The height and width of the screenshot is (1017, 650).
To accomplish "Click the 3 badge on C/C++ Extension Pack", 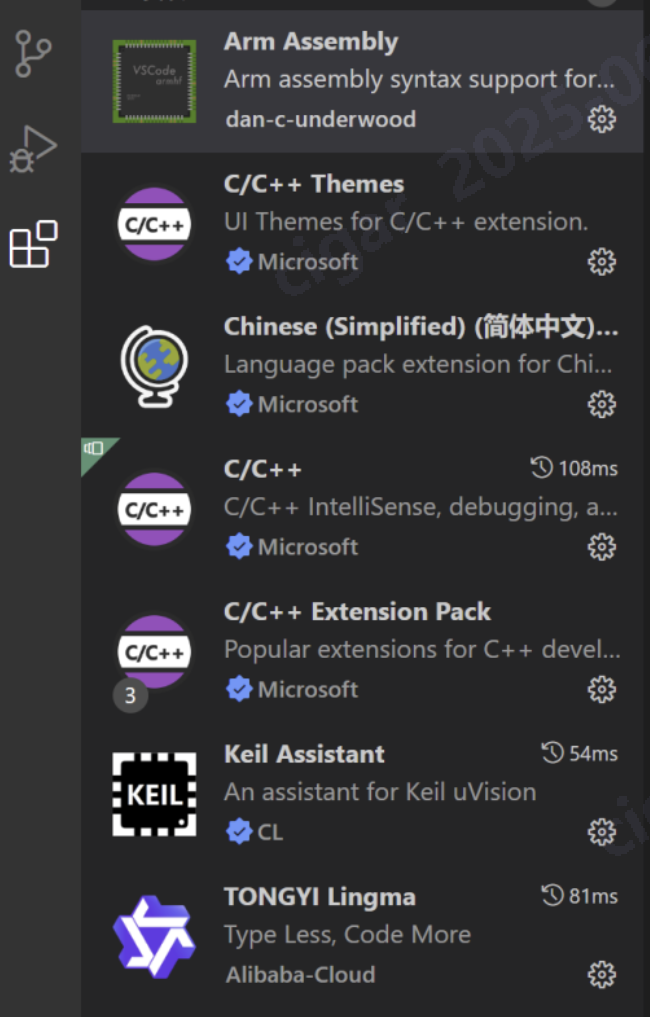I will [130, 695].
